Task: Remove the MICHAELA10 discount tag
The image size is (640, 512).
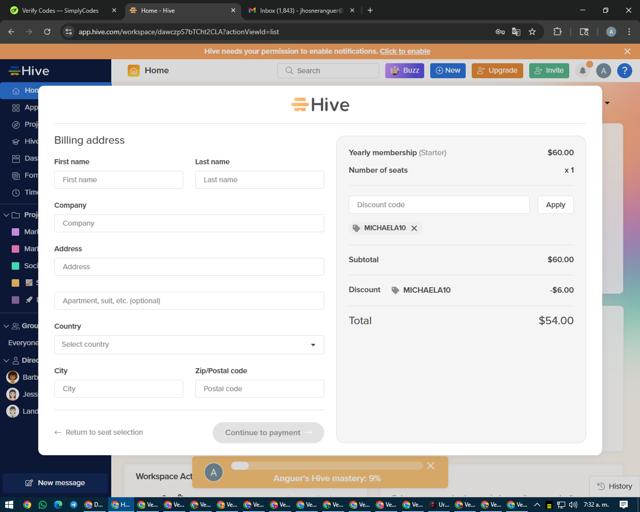Action: [x=414, y=228]
